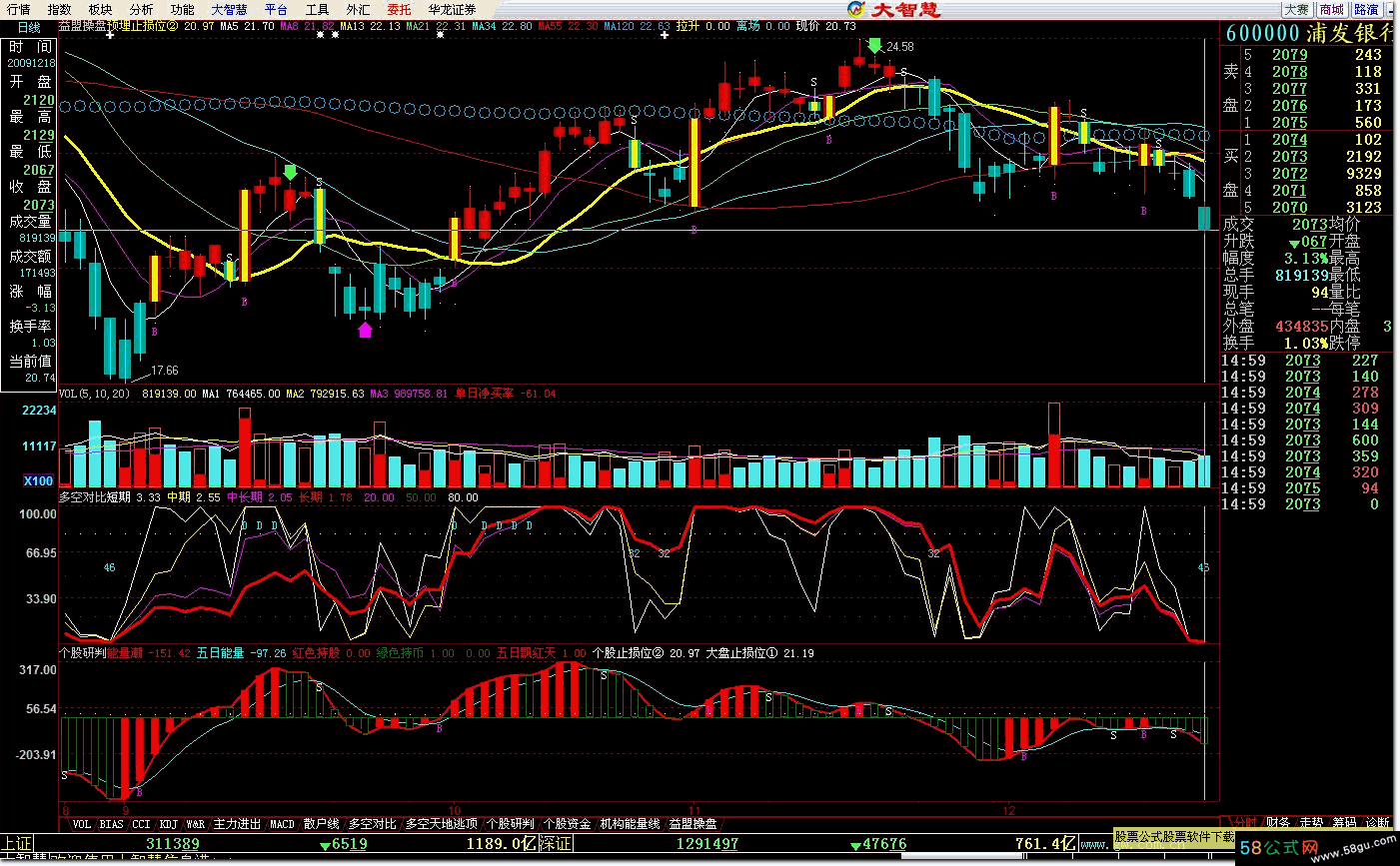Switch to the 筹码 side panel tab
Viewport: 1400px width, 866px height.
1344,823
